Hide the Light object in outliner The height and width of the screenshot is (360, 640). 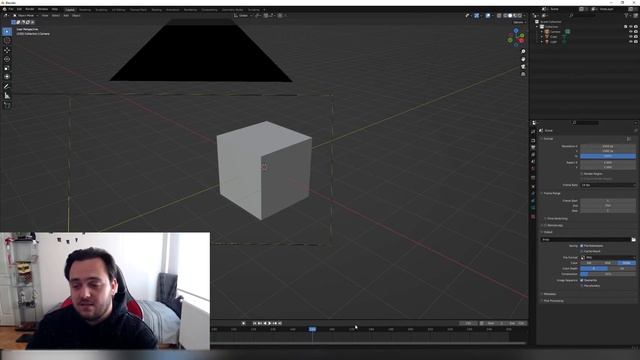pos(631,42)
